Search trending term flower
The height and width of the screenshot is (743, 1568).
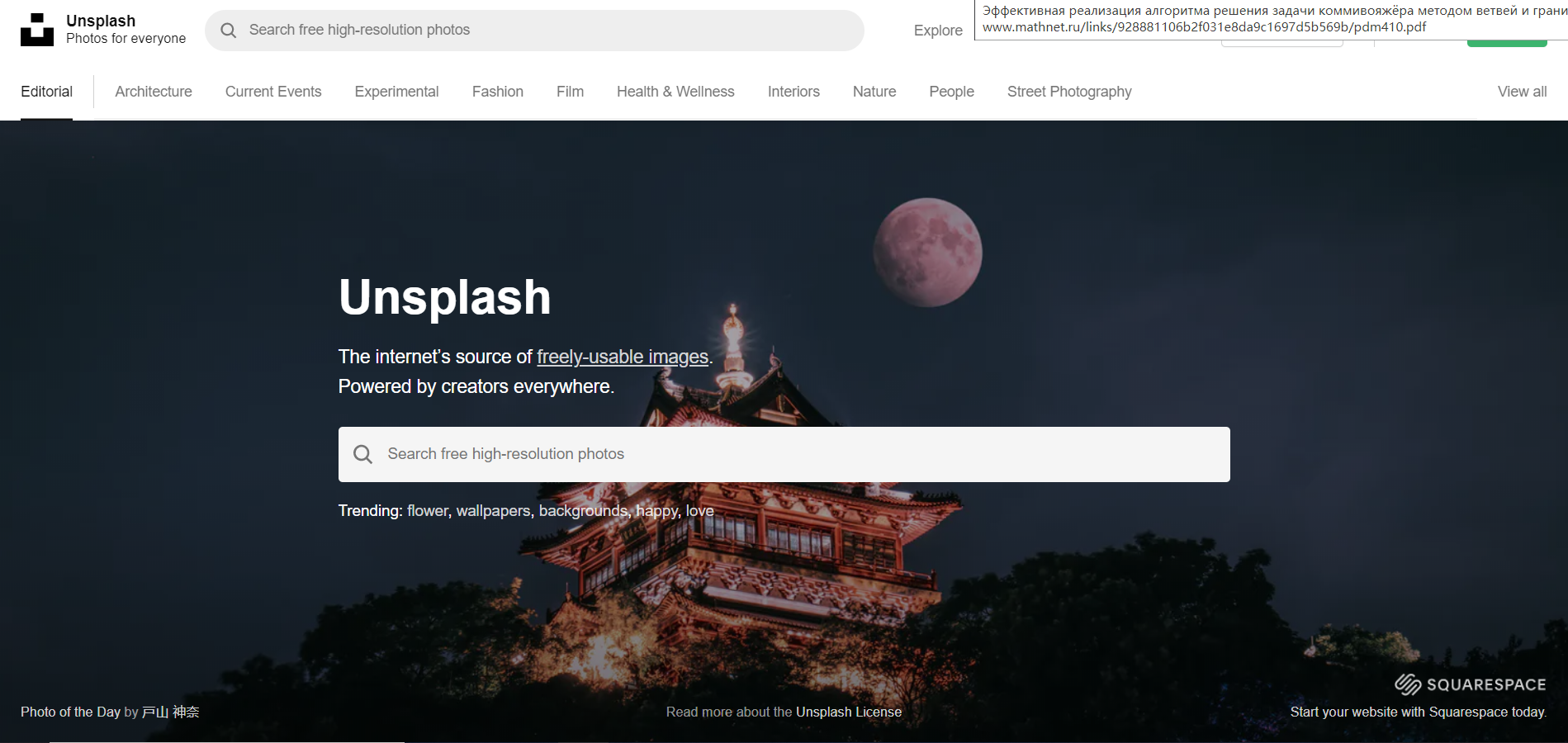428,511
